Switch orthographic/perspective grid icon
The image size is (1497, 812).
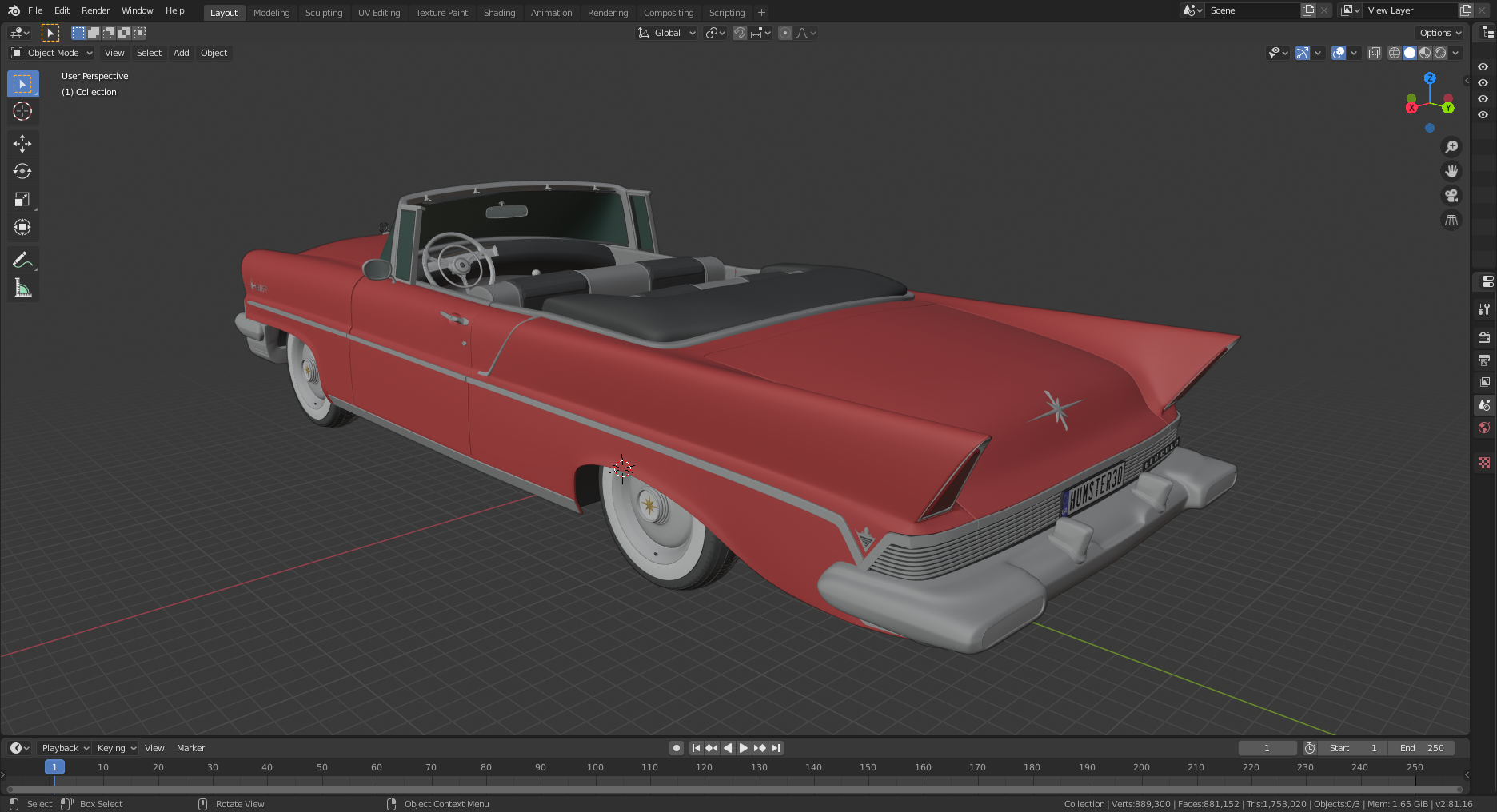(x=1451, y=221)
